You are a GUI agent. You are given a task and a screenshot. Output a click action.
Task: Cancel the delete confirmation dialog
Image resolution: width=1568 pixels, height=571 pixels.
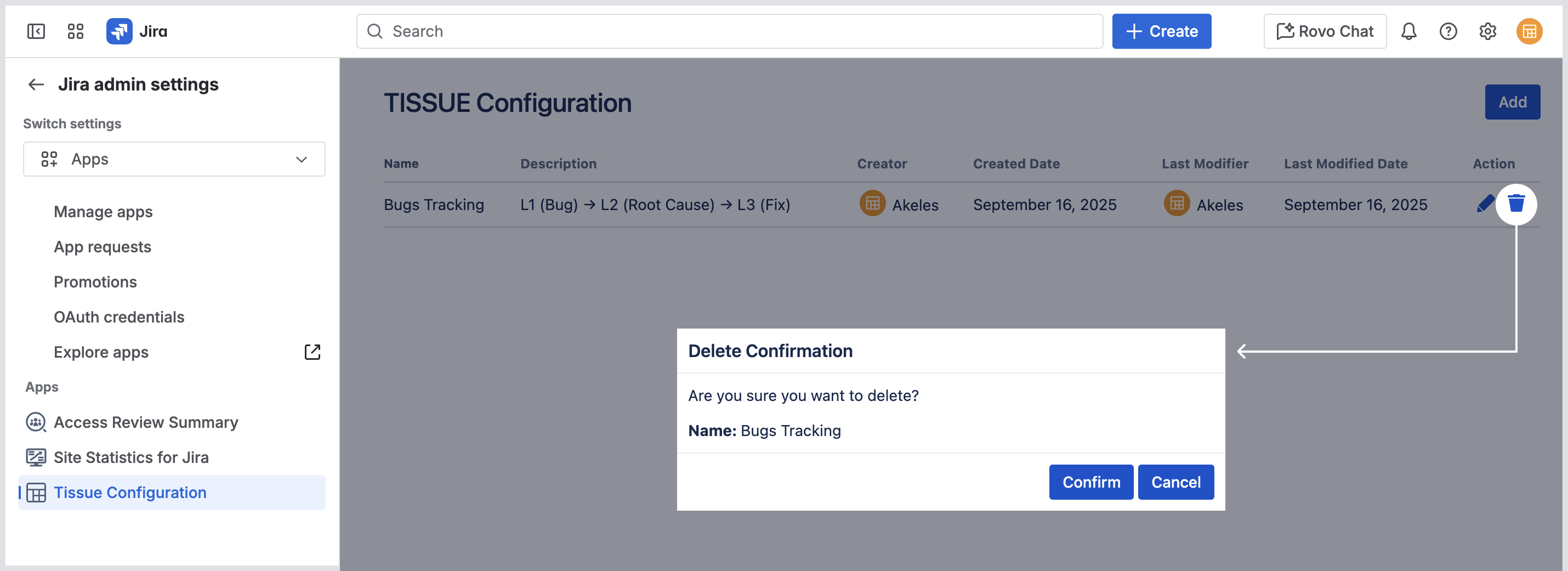click(1175, 482)
